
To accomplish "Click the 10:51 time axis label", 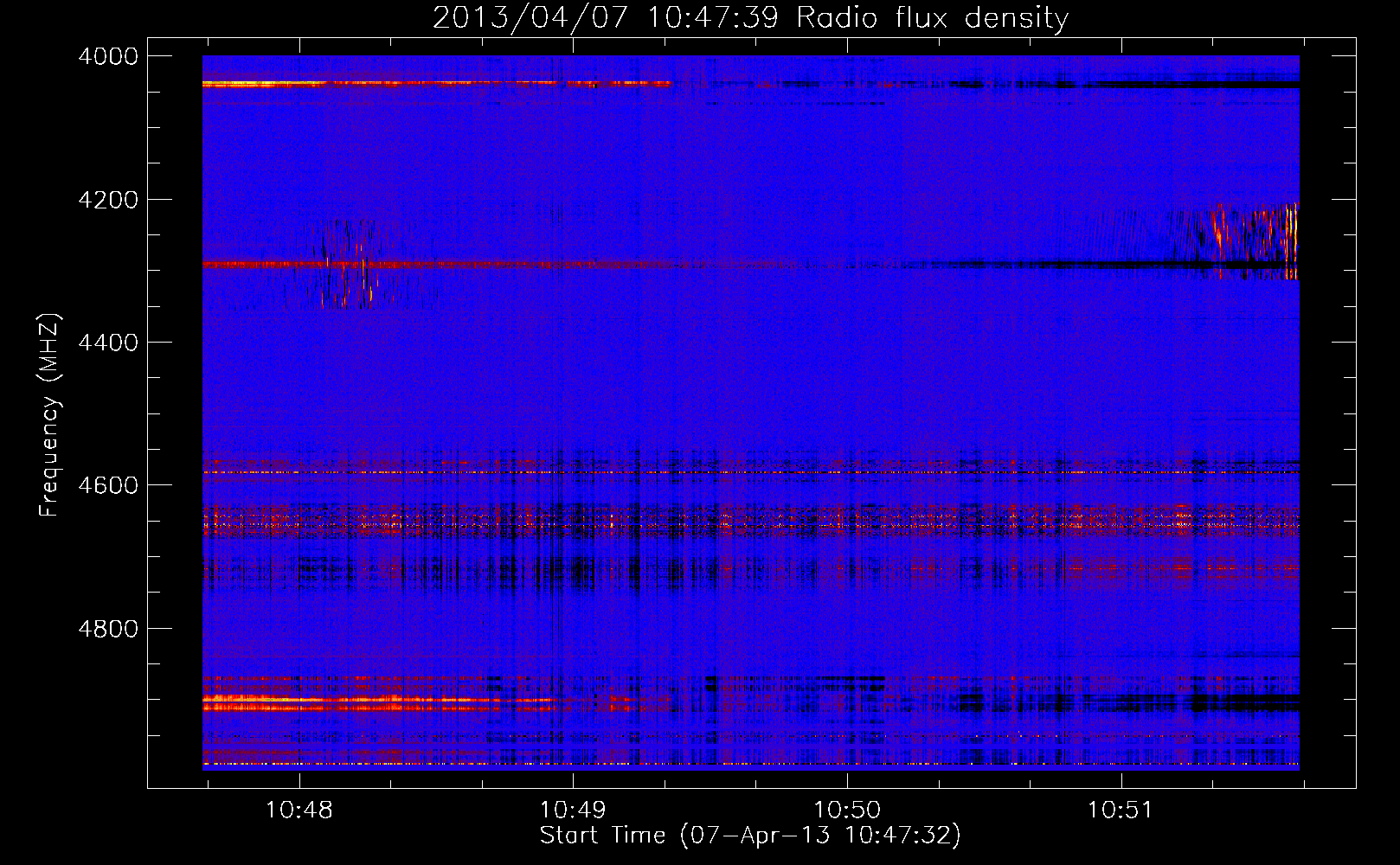I will coord(1121,811).
